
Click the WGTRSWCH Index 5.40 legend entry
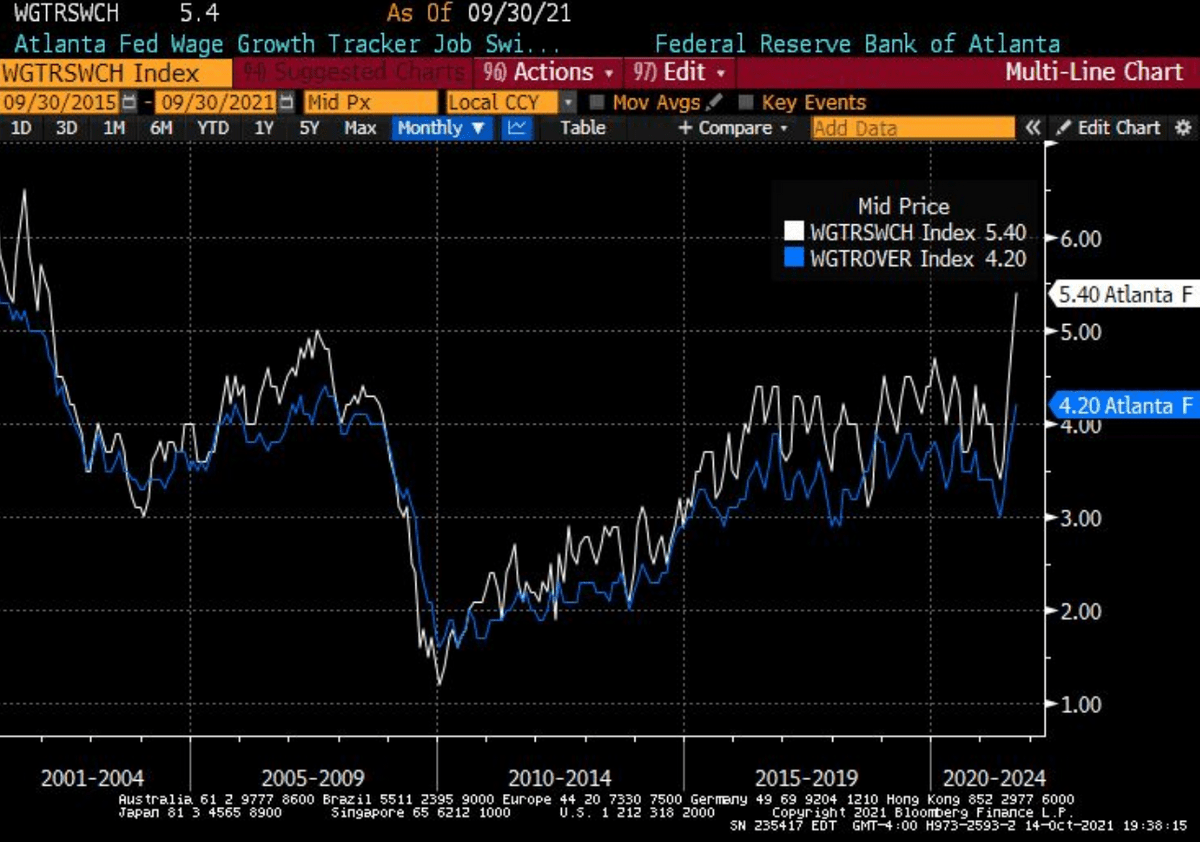click(918, 232)
